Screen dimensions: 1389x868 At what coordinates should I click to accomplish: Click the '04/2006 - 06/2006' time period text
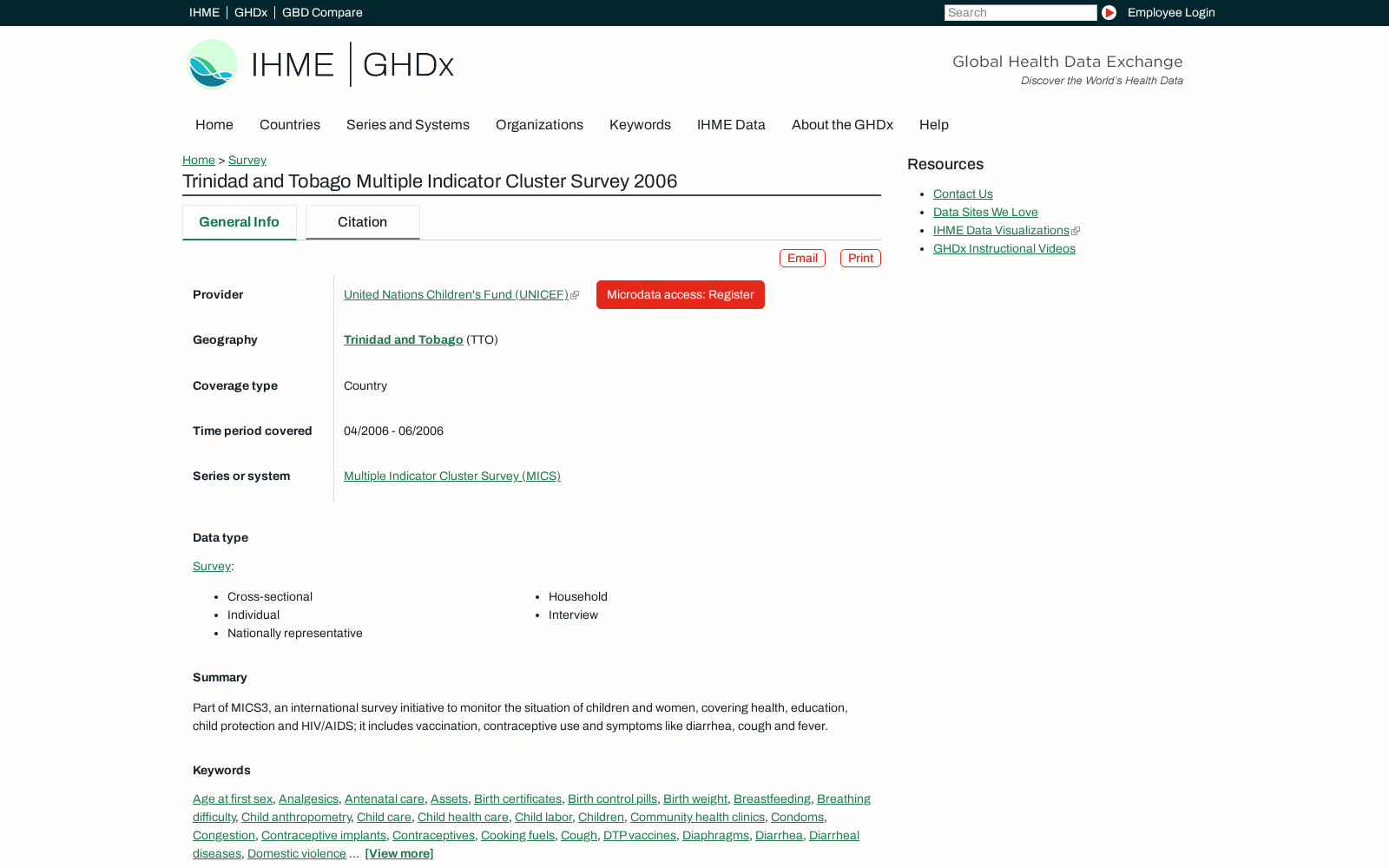393,431
